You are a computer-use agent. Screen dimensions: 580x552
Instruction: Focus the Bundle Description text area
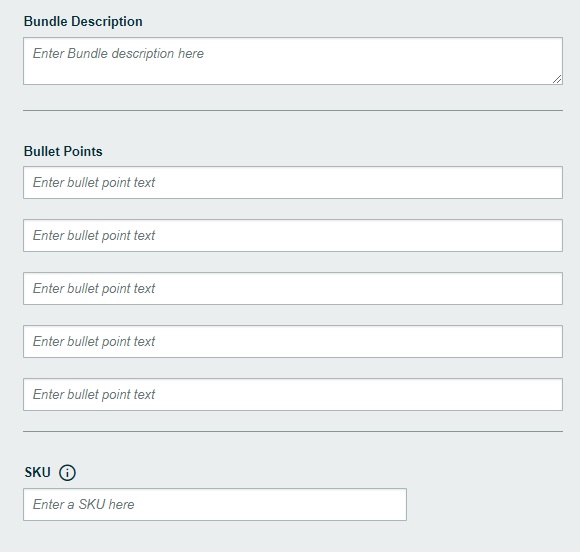click(293, 61)
